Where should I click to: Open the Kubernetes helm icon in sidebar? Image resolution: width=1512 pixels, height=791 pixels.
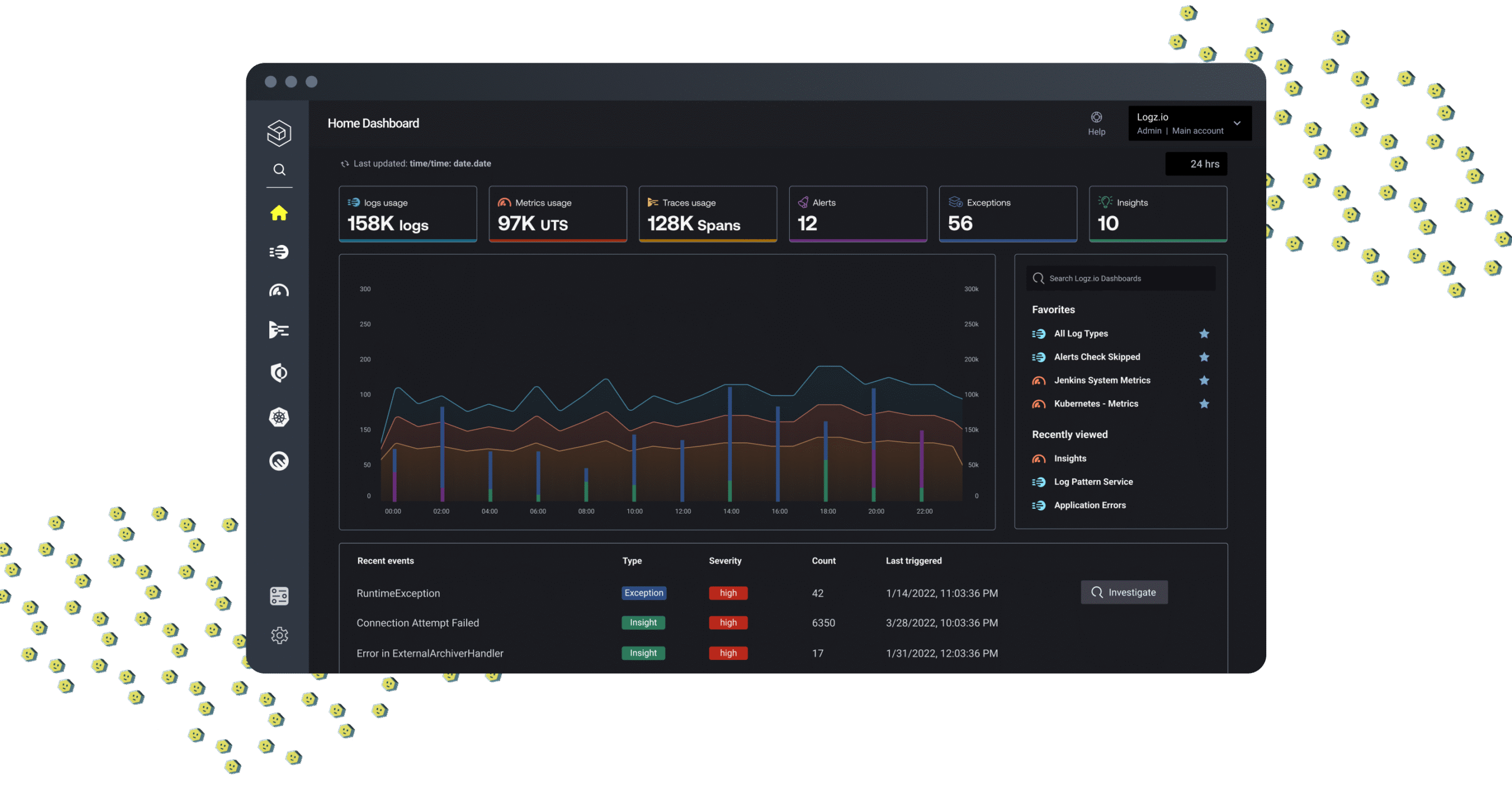click(x=279, y=417)
